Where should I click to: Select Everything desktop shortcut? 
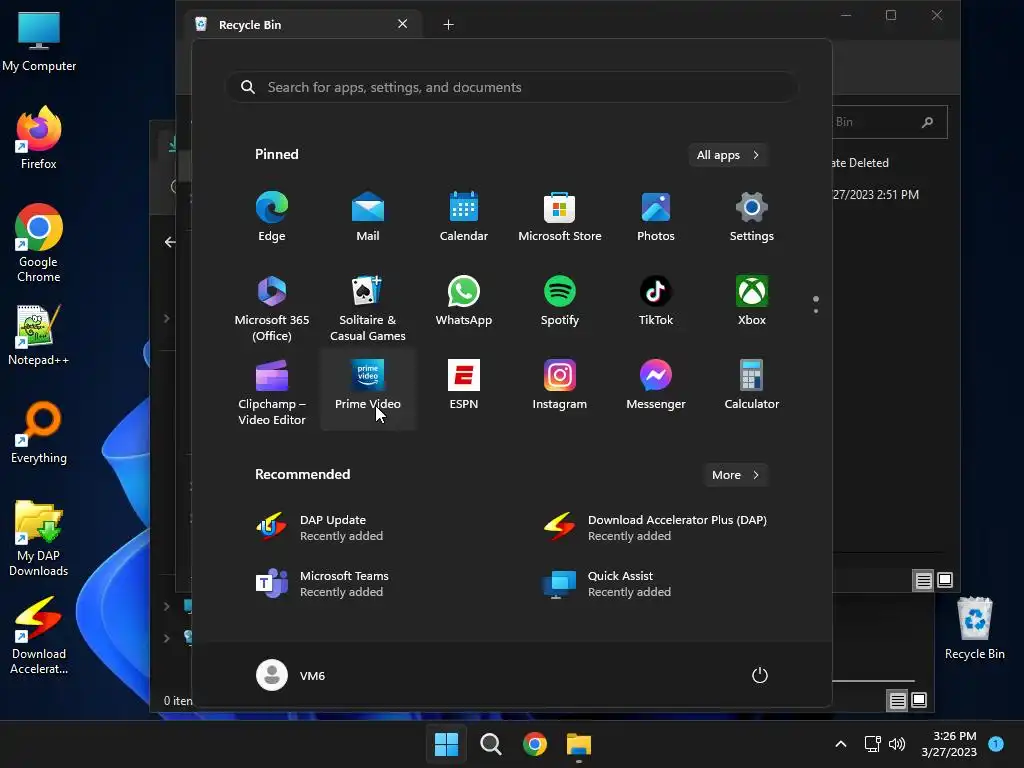(x=39, y=433)
